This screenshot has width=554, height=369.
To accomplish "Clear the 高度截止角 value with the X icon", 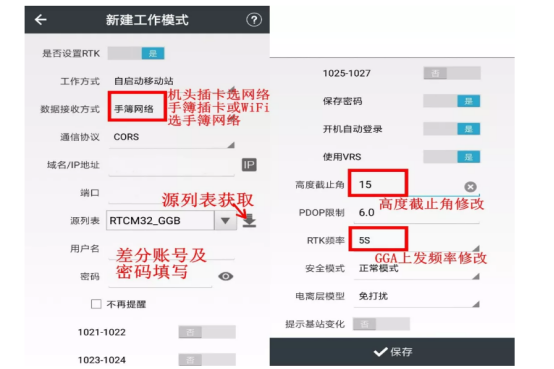I will 470,187.
